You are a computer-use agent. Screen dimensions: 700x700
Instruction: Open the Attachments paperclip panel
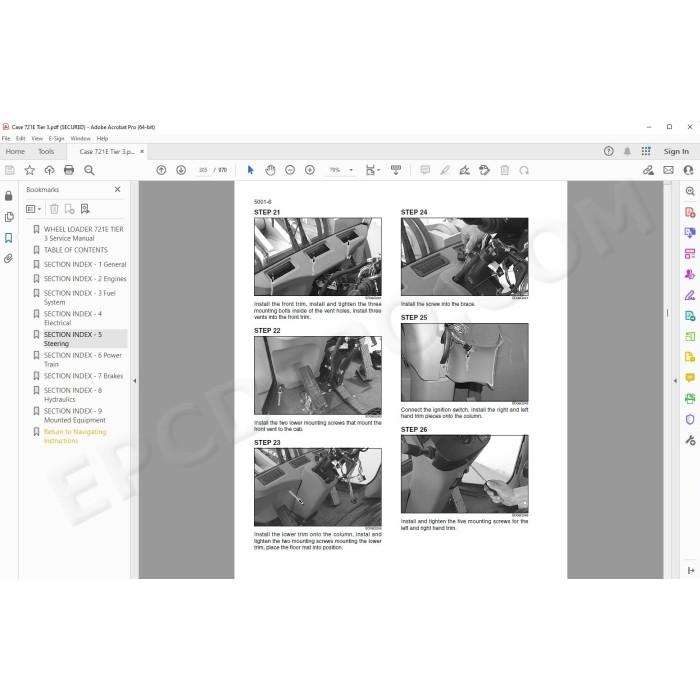point(8,258)
